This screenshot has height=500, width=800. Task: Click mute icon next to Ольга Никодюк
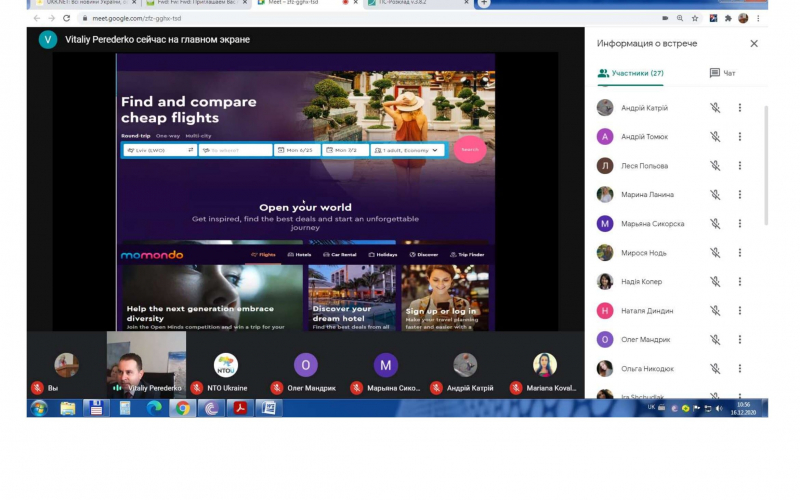tap(715, 368)
